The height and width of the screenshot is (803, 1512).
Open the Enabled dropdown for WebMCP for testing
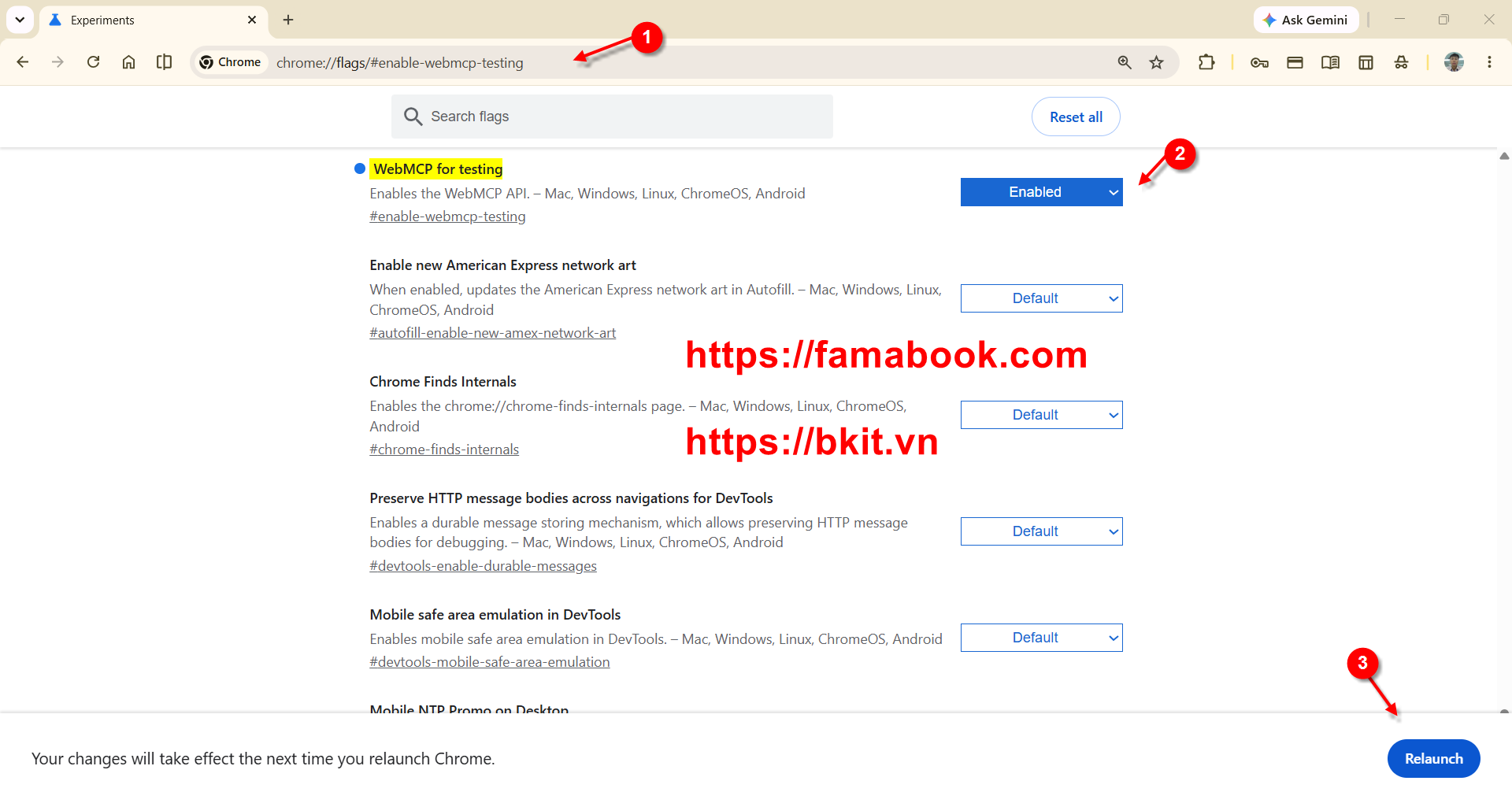point(1041,192)
